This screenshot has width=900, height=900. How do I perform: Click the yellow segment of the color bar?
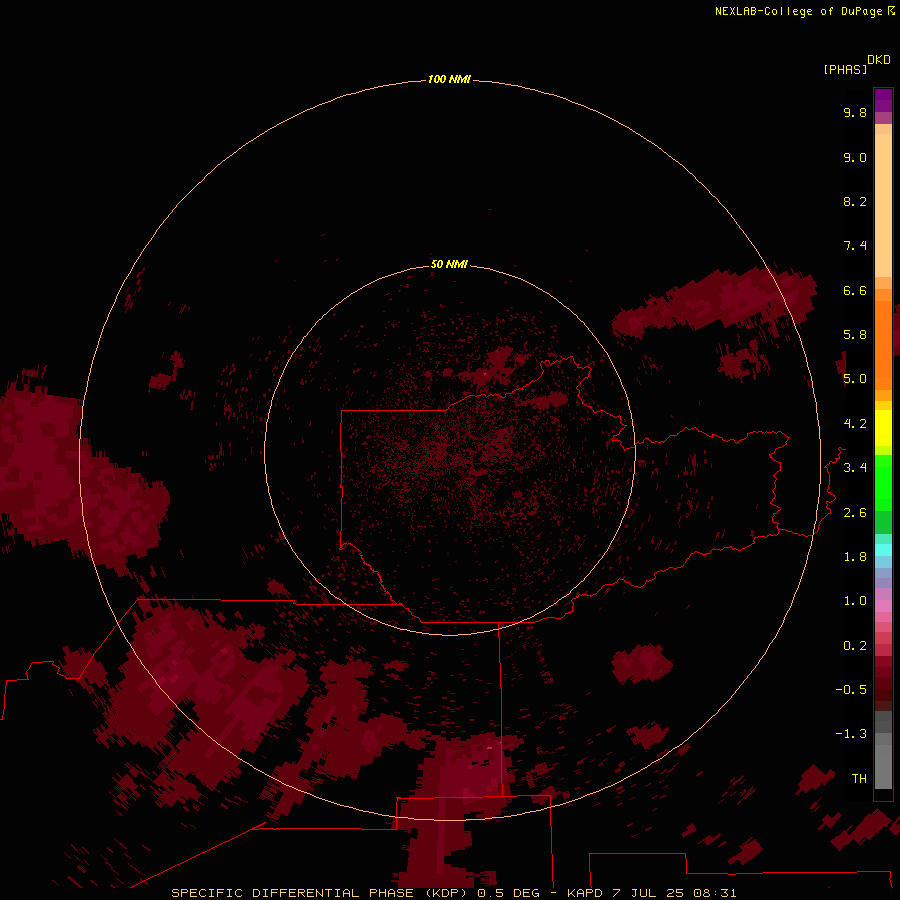click(x=883, y=428)
